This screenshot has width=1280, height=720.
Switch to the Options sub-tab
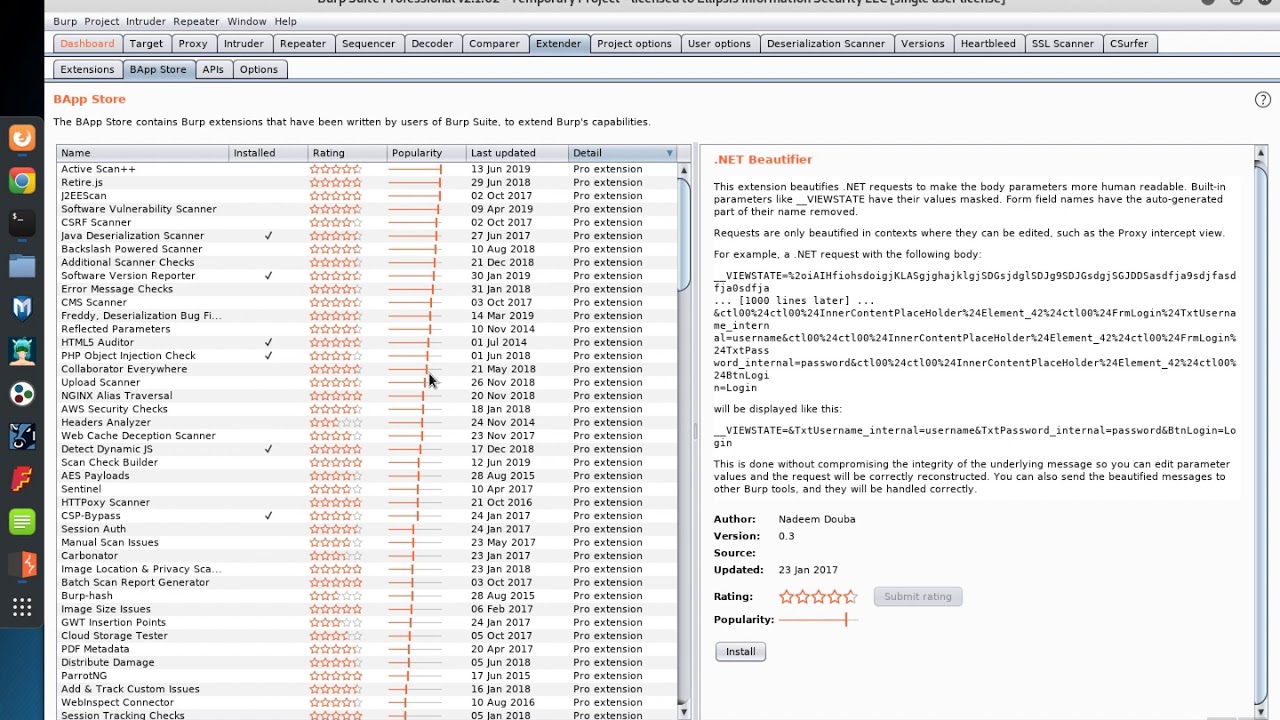[259, 70]
